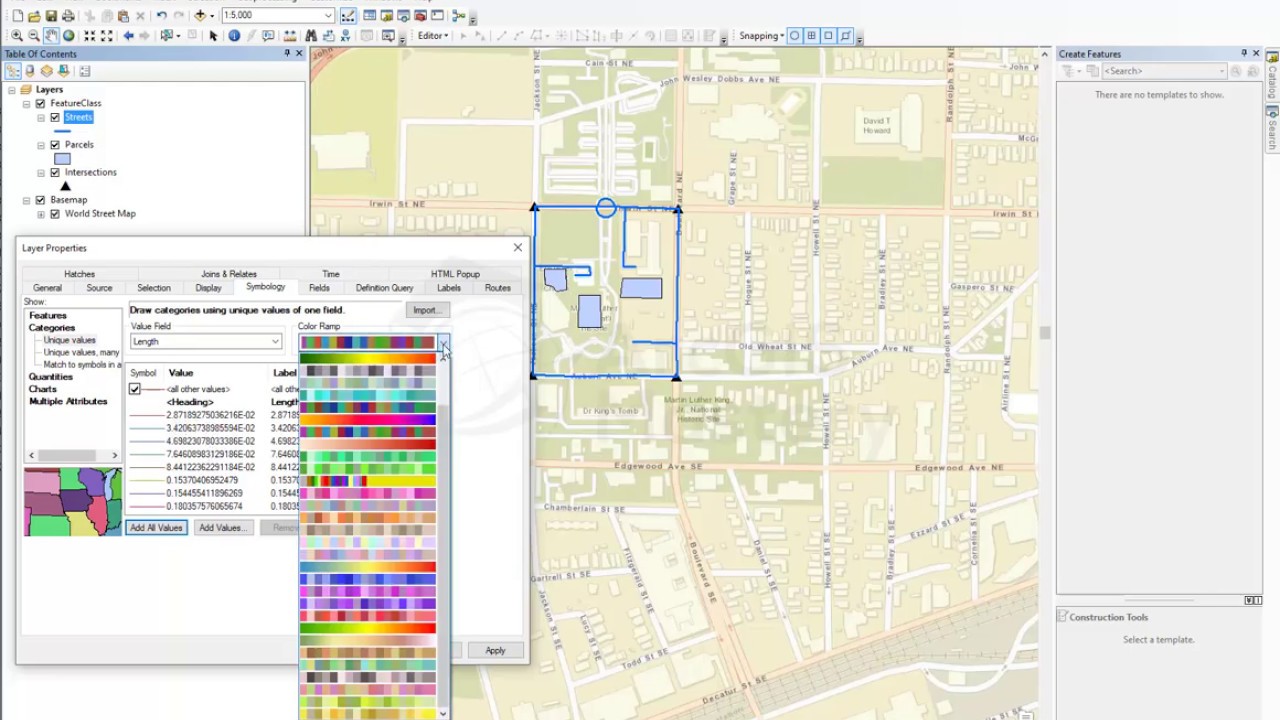The height and width of the screenshot is (720, 1280).
Task: Switch to List By Visibility
Action: [x=47, y=71]
